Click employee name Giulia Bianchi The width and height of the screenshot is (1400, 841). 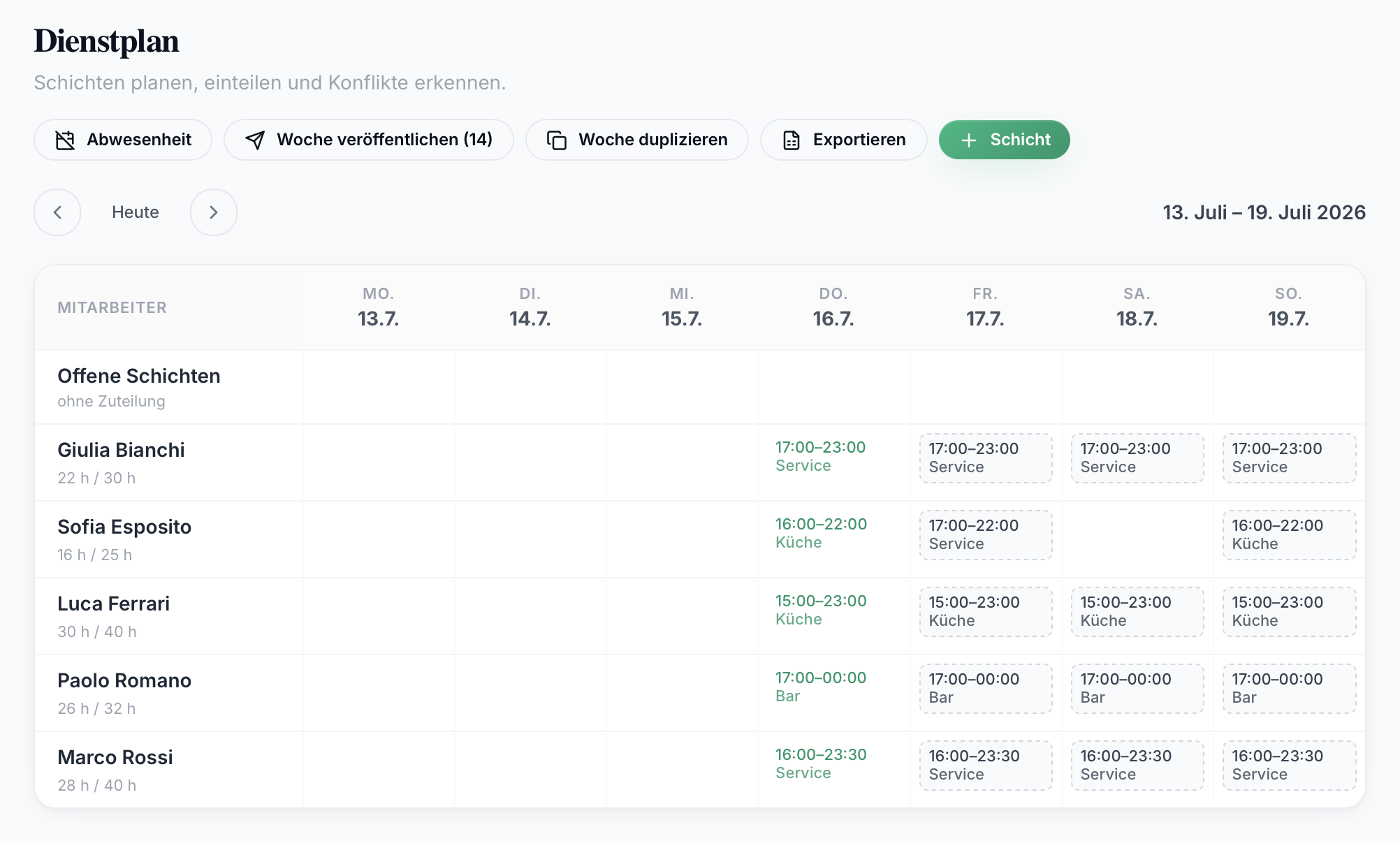(121, 450)
